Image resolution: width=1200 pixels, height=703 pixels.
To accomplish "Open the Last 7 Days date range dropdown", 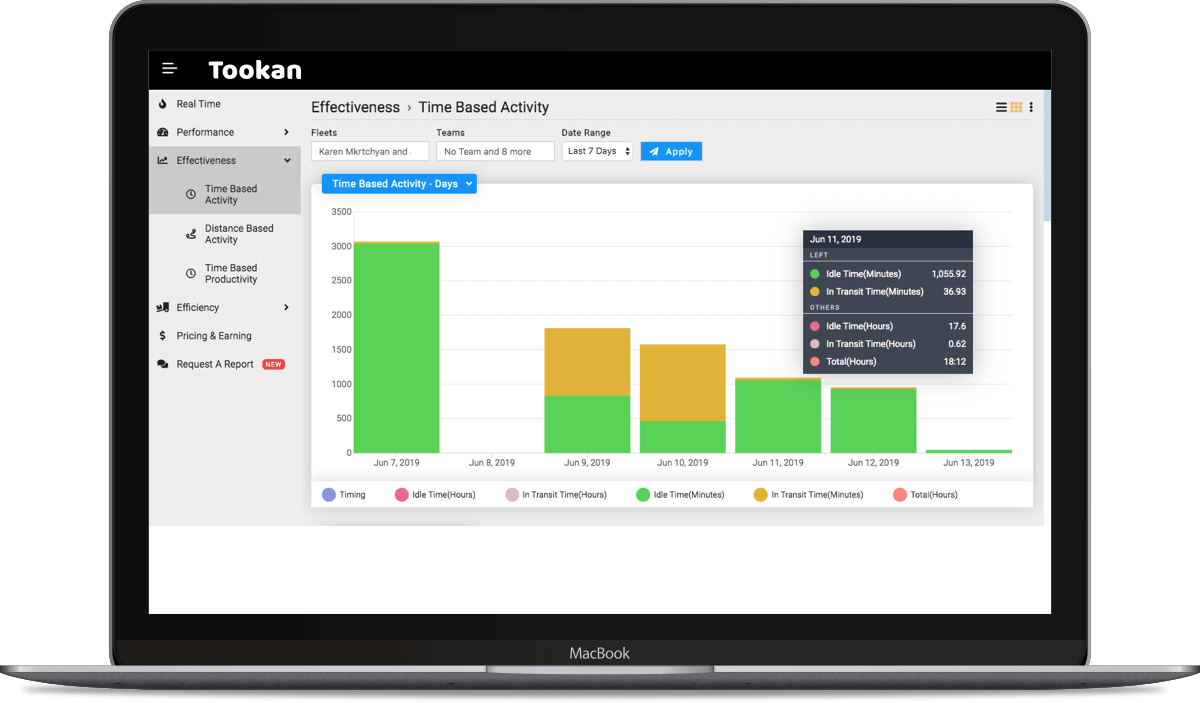I will point(598,151).
